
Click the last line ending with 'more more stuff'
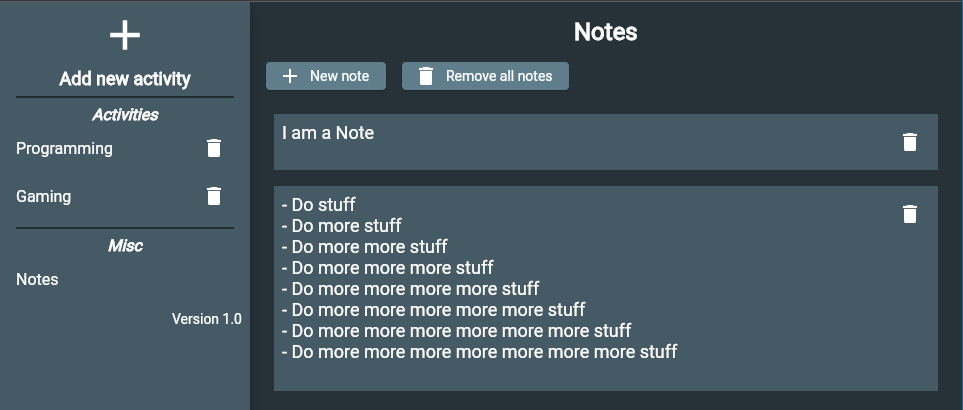pos(480,352)
